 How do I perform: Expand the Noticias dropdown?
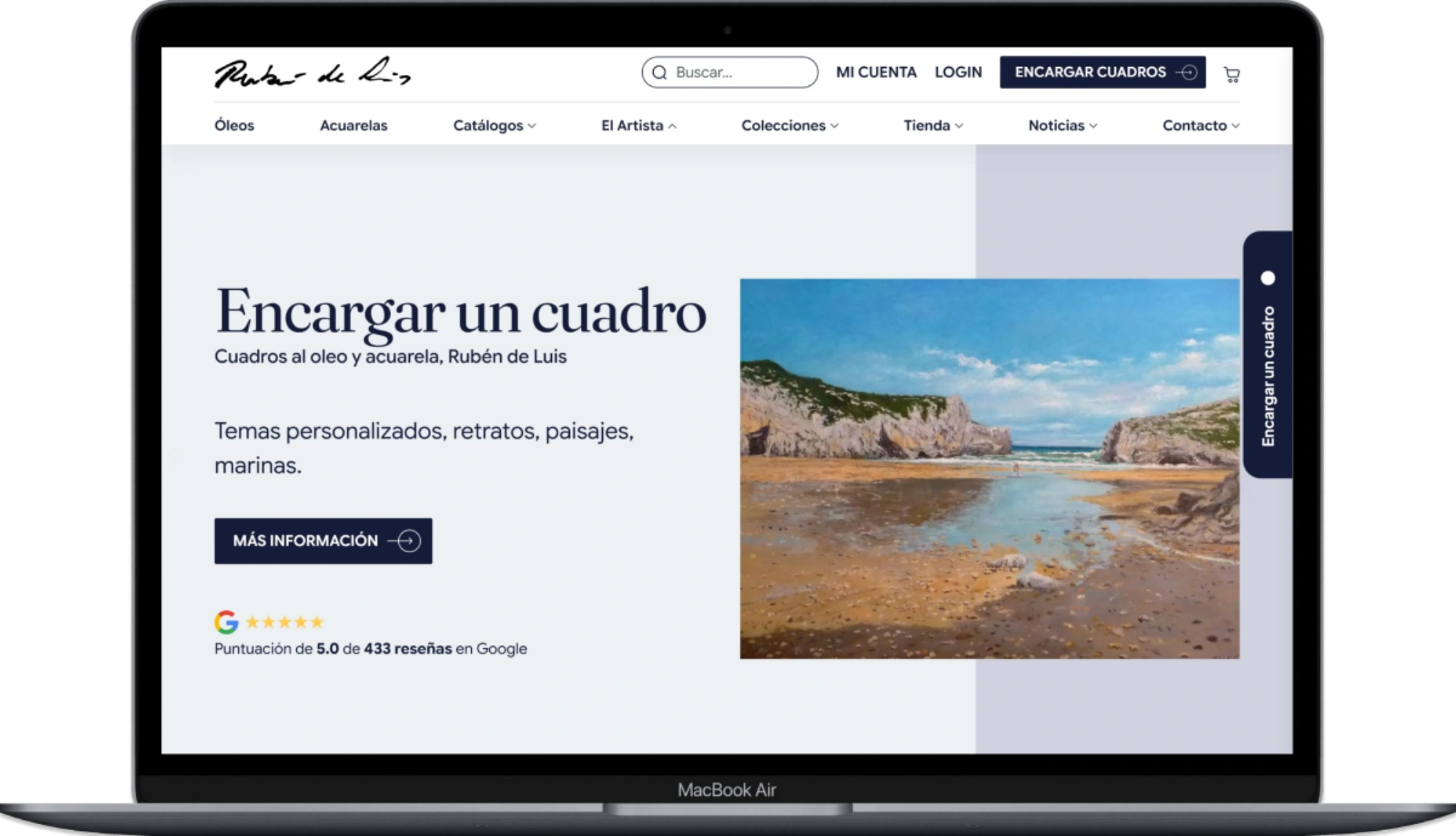[1063, 125]
